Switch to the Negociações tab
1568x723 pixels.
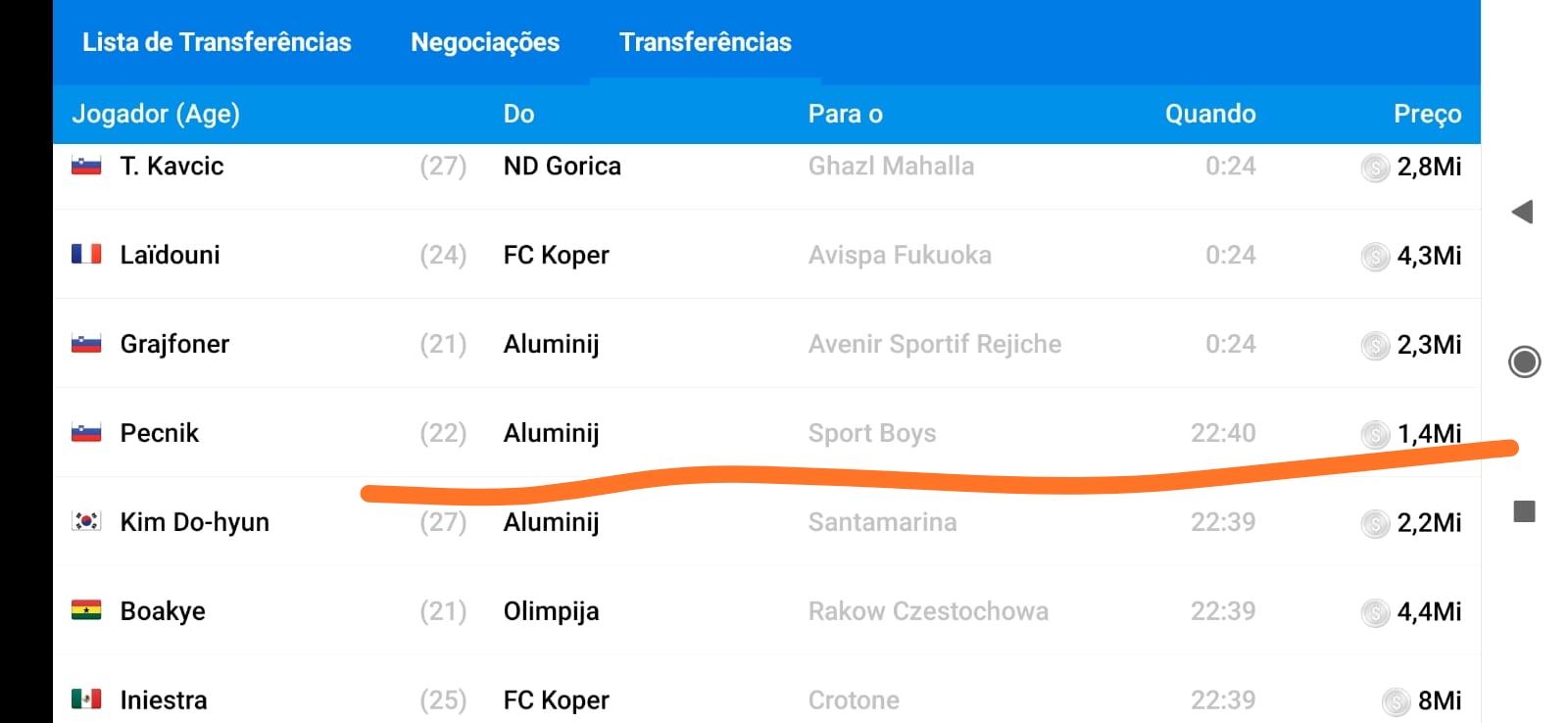tap(485, 42)
